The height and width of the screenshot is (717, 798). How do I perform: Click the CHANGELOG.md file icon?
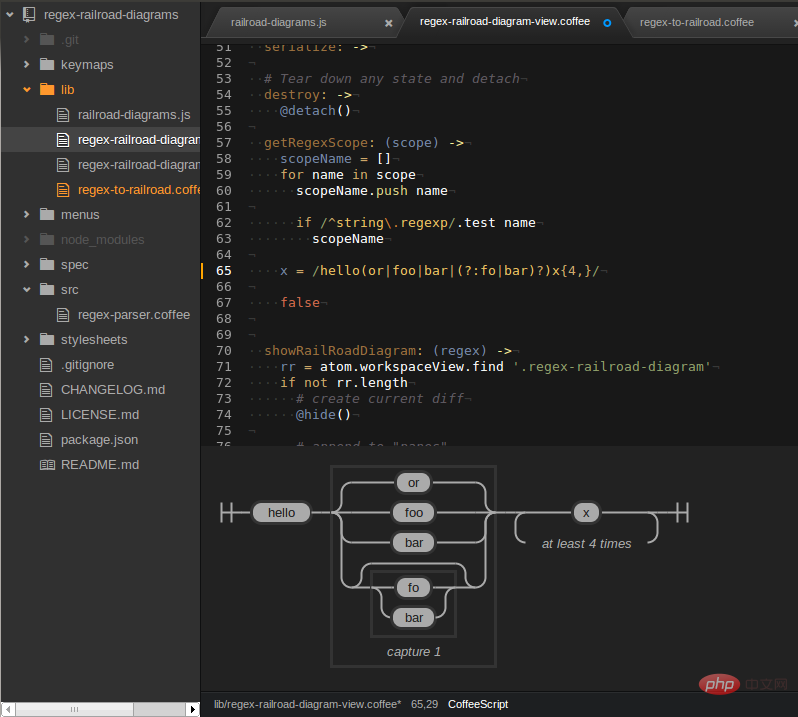[46, 389]
